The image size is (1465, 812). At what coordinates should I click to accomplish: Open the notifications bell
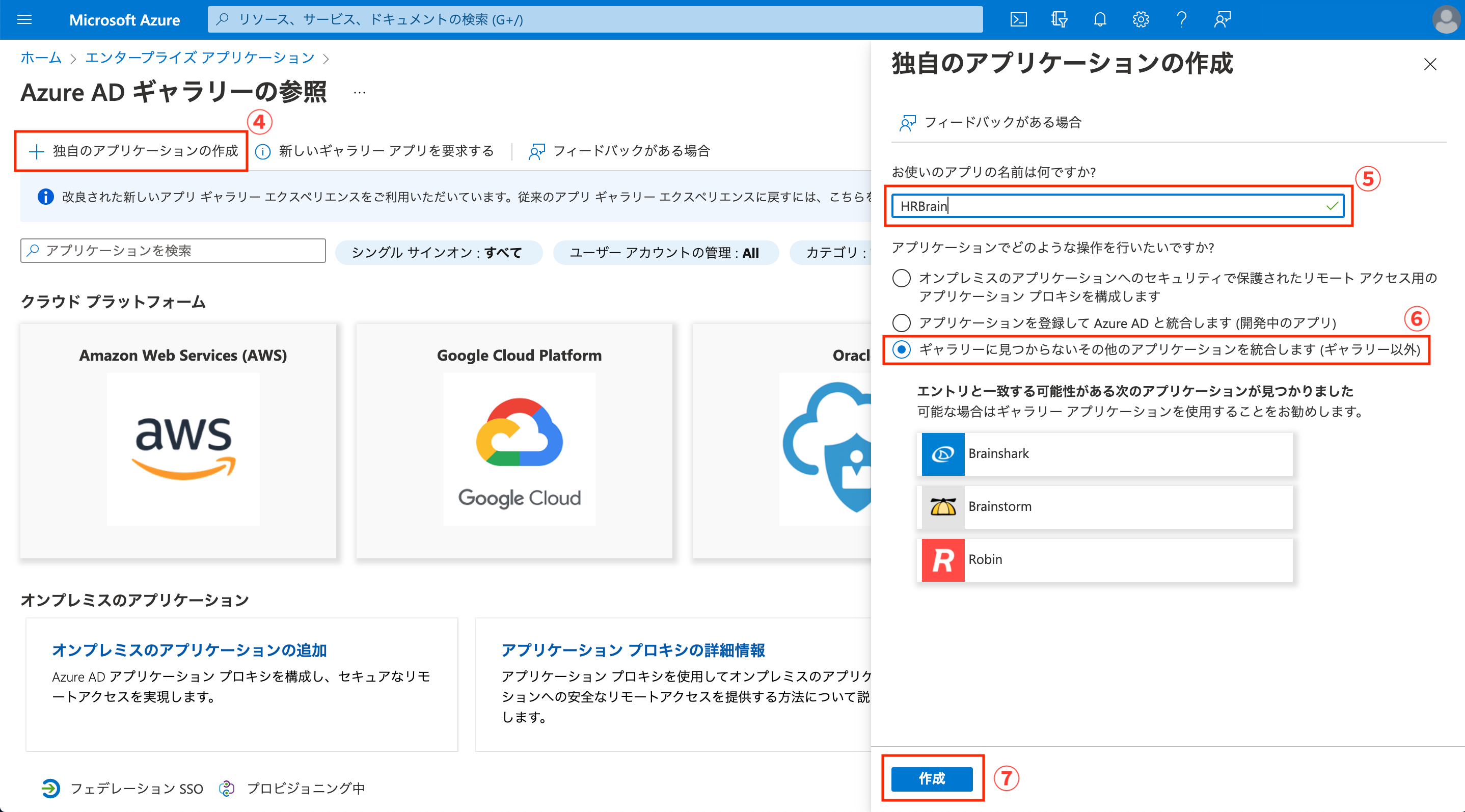click(1100, 20)
